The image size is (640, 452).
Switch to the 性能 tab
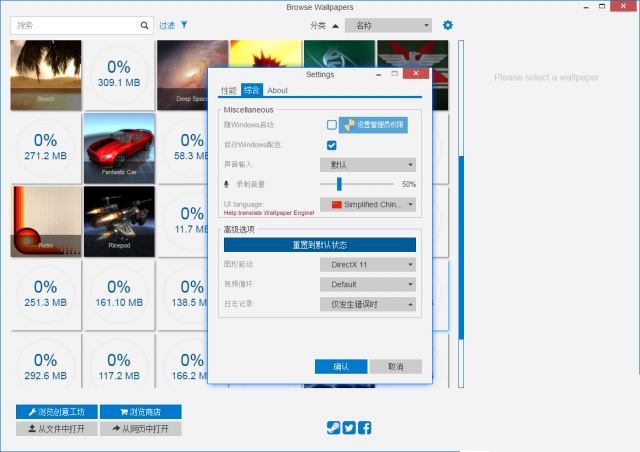point(229,90)
